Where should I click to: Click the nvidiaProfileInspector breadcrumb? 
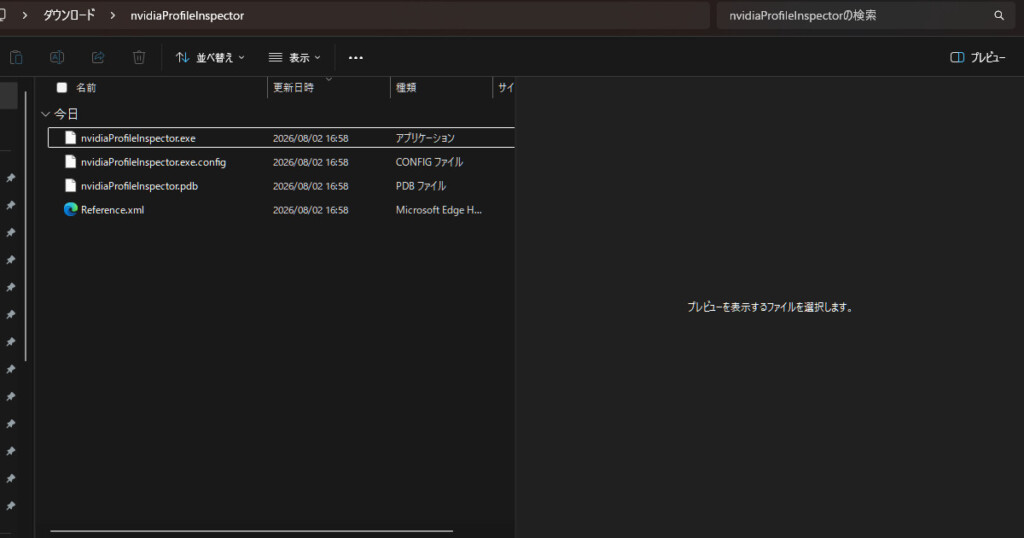[187, 16]
